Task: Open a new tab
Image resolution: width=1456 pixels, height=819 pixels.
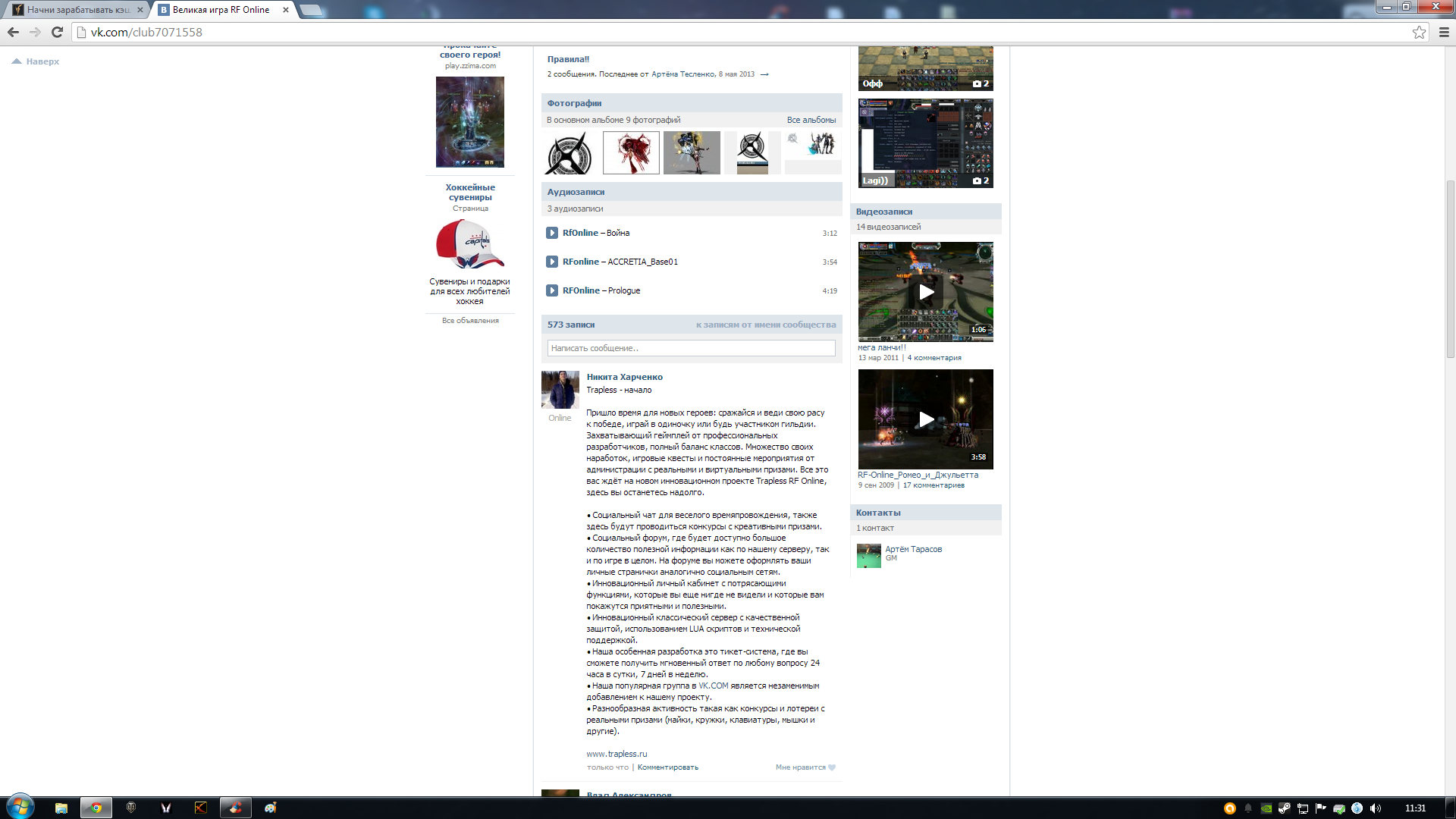Action: [312, 10]
